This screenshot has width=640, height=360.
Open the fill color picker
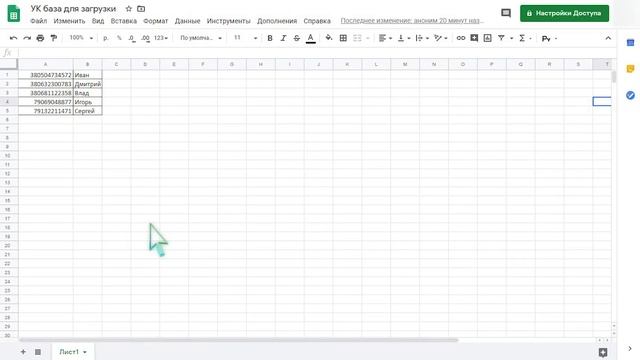coord(329,38)
